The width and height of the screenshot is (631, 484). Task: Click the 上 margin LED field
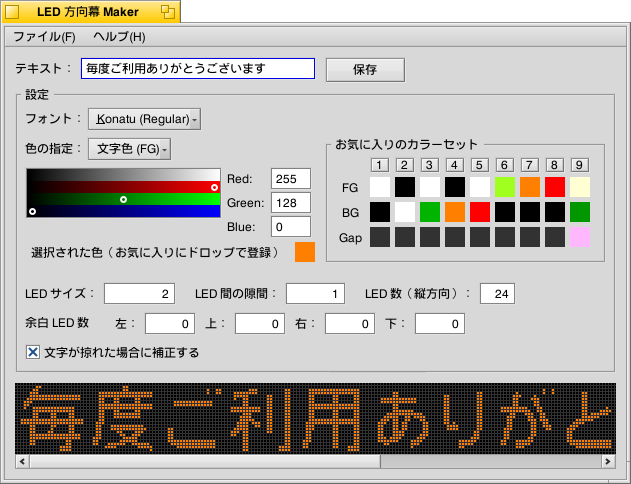click(x=260, y=323)
